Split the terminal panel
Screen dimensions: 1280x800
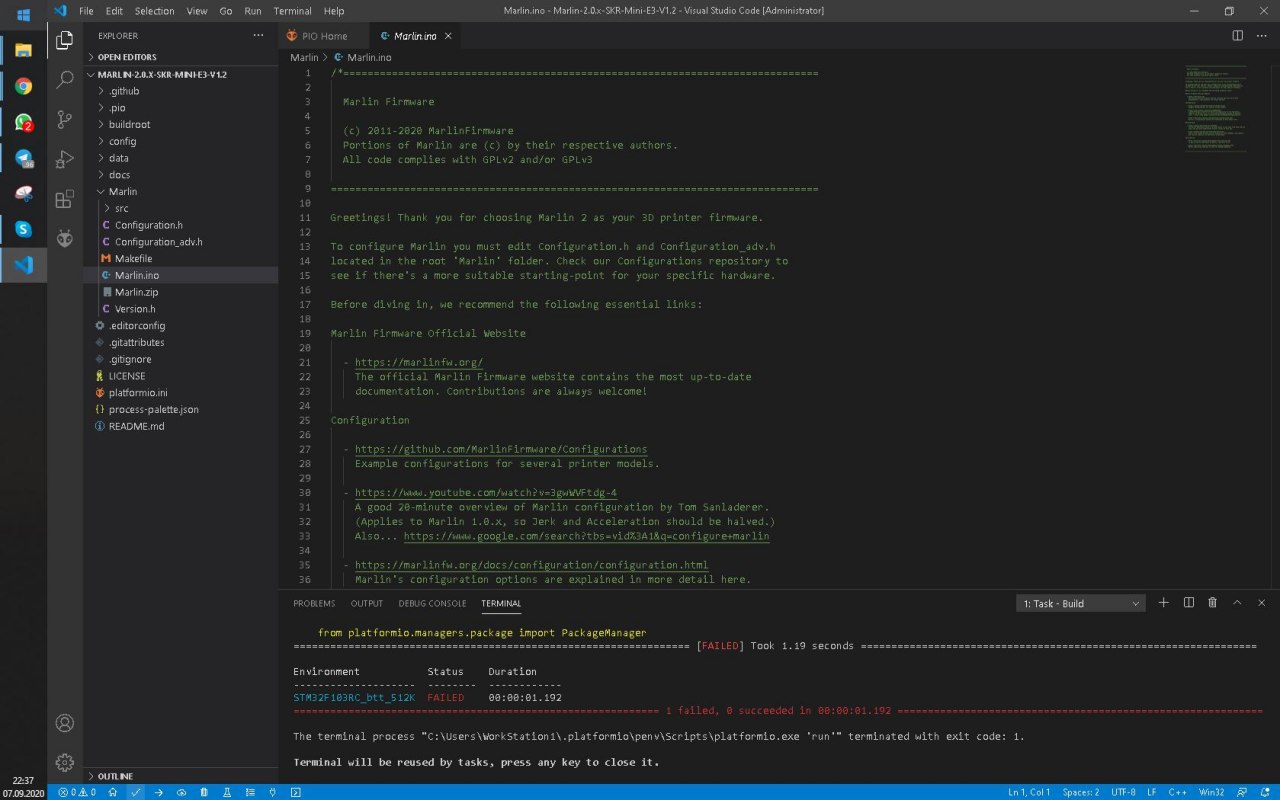pos(1188,603)
